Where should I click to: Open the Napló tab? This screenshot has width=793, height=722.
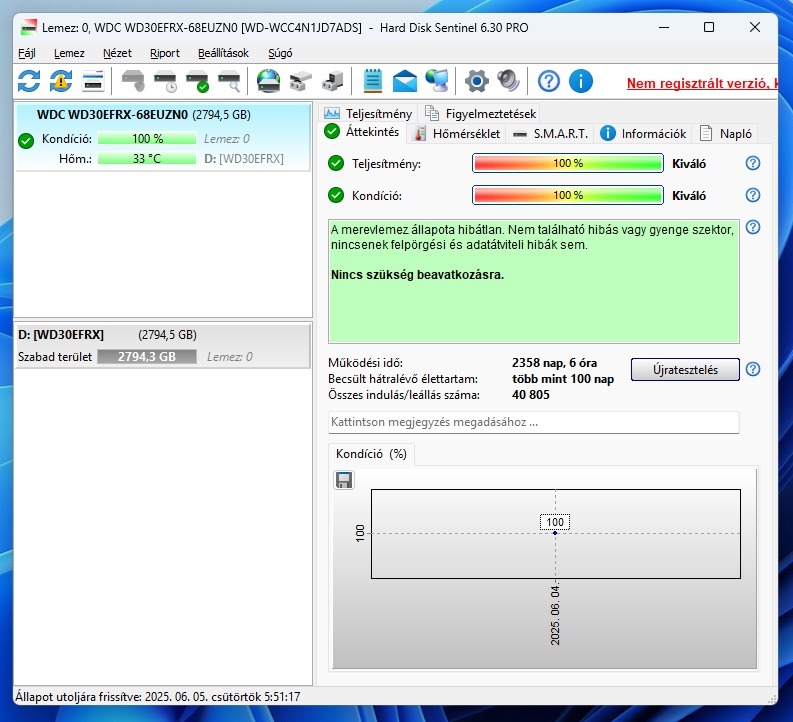point(726,133)
